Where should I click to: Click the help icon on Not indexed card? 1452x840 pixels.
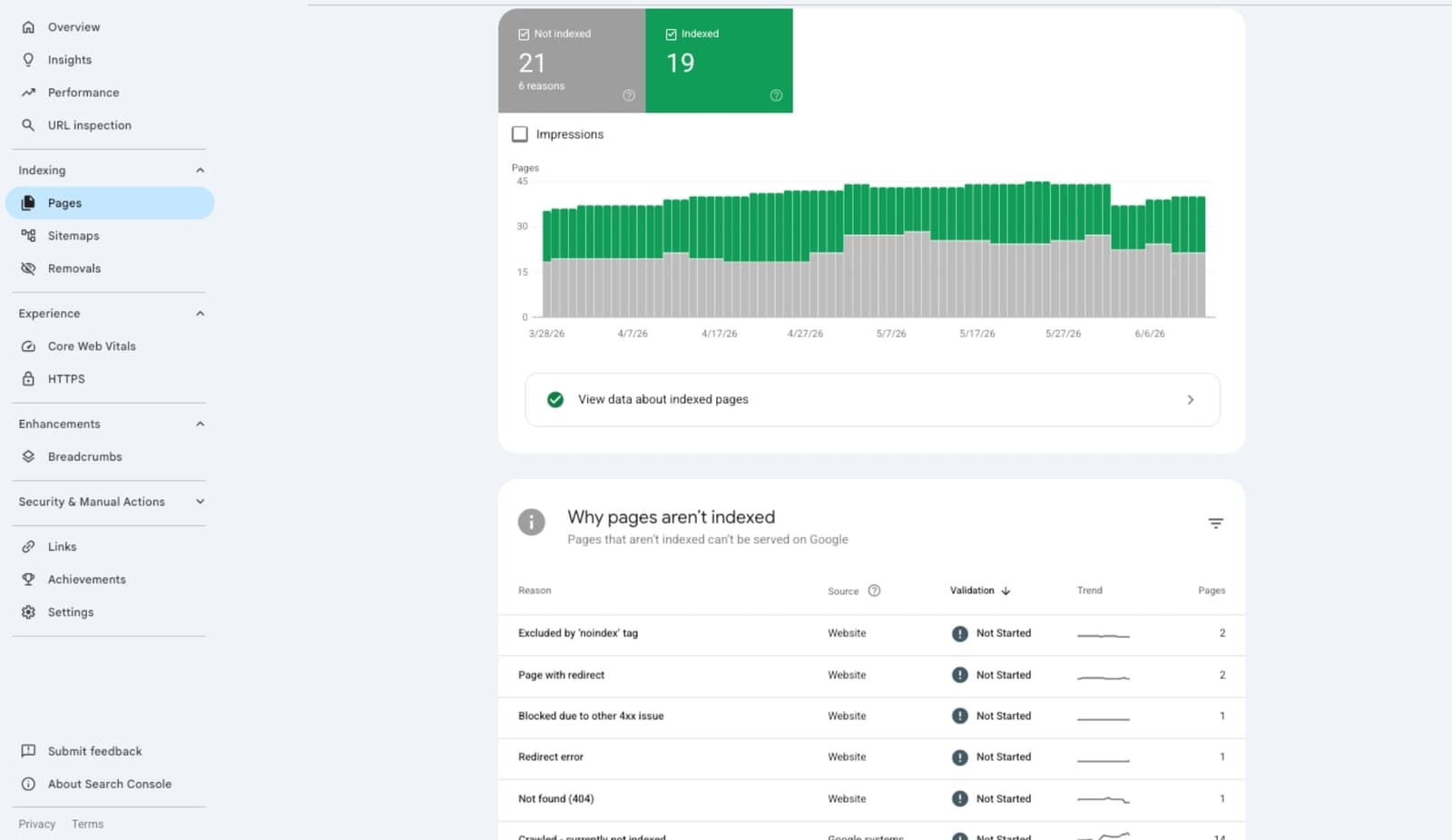point(629,95)
